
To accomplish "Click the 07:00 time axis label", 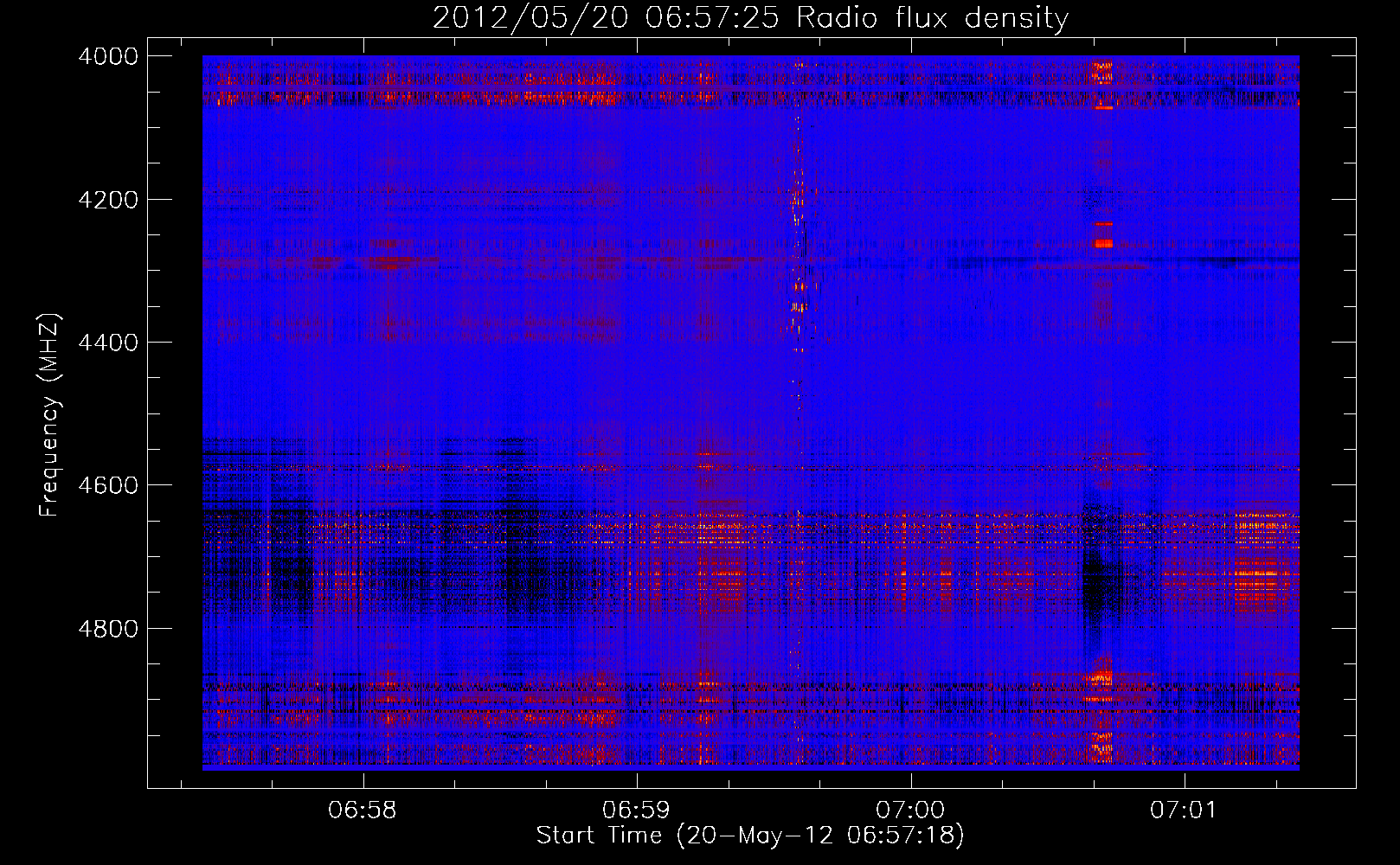I will point(910,811).
